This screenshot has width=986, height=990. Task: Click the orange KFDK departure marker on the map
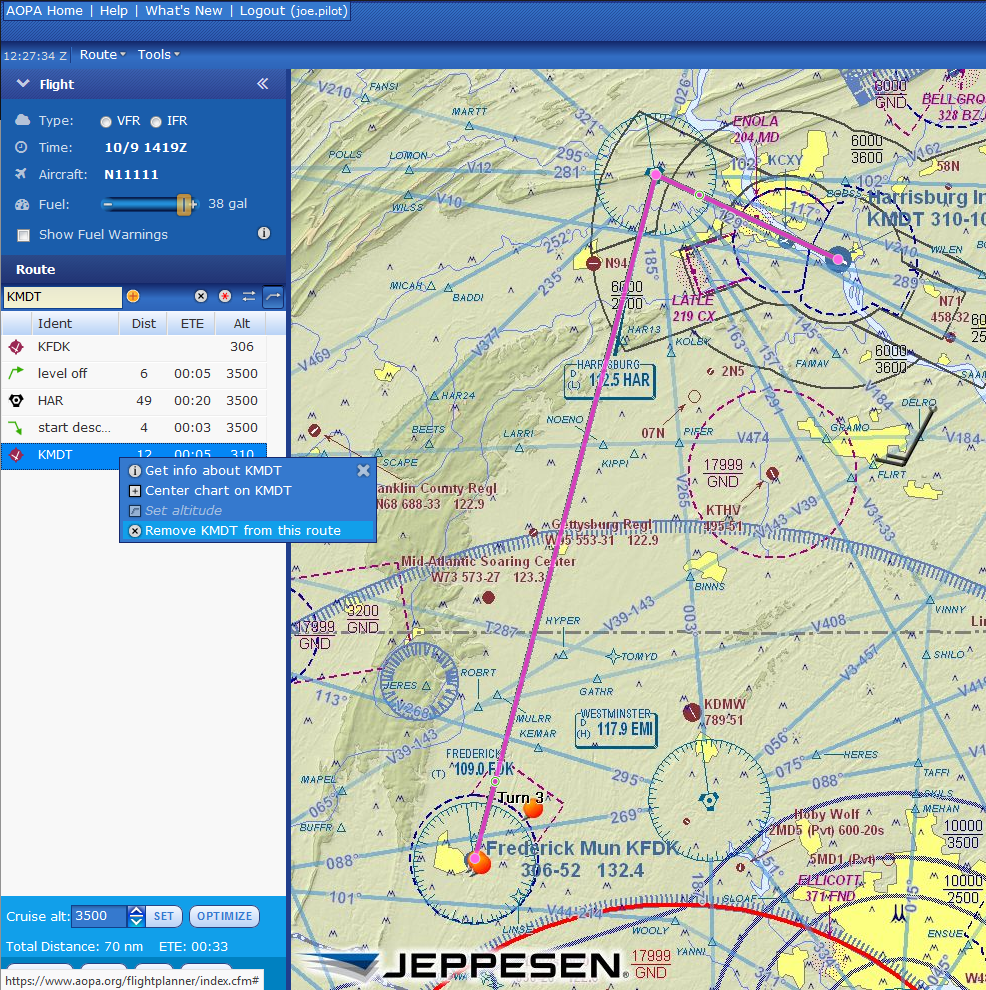480,862
